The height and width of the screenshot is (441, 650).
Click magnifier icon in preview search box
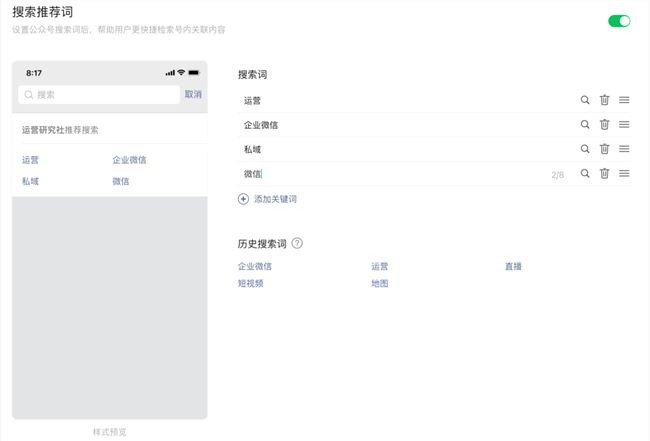[x=29, y=94]
